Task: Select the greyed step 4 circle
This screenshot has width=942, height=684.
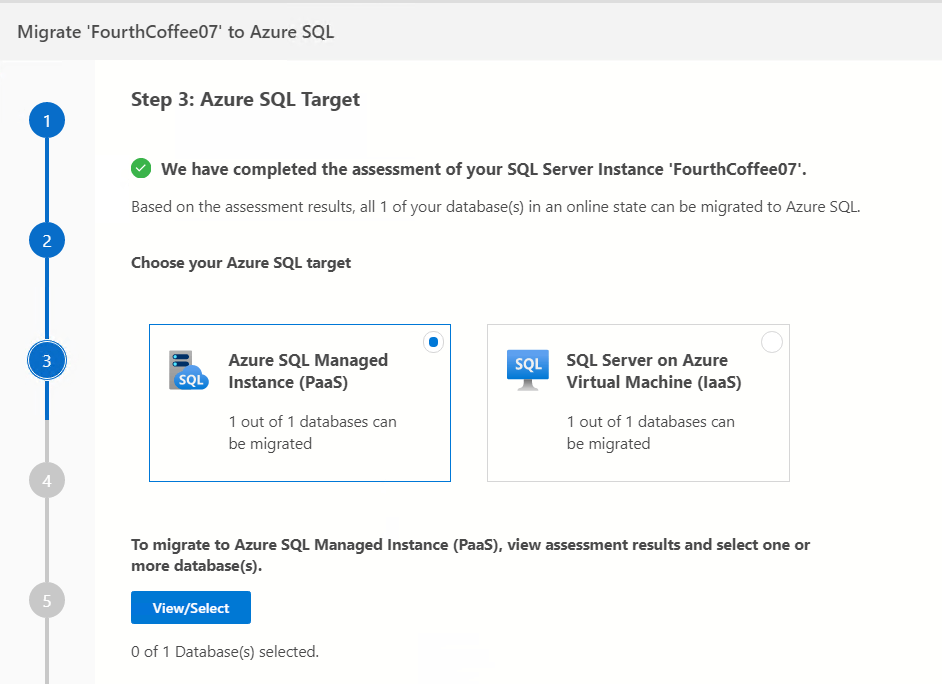Action: point(47,480)
